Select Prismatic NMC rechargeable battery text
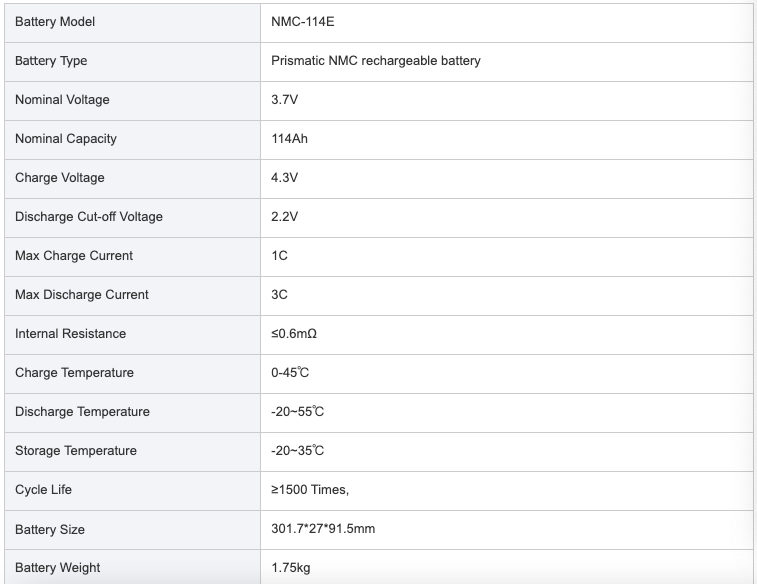The image size is (757, 584). [376, 61]
